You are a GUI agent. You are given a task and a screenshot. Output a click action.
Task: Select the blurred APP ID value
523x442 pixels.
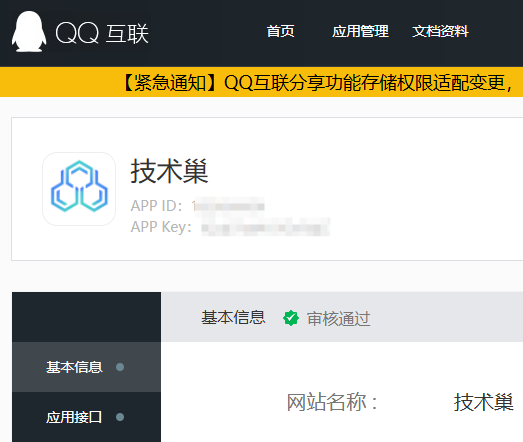click(228, 205)
